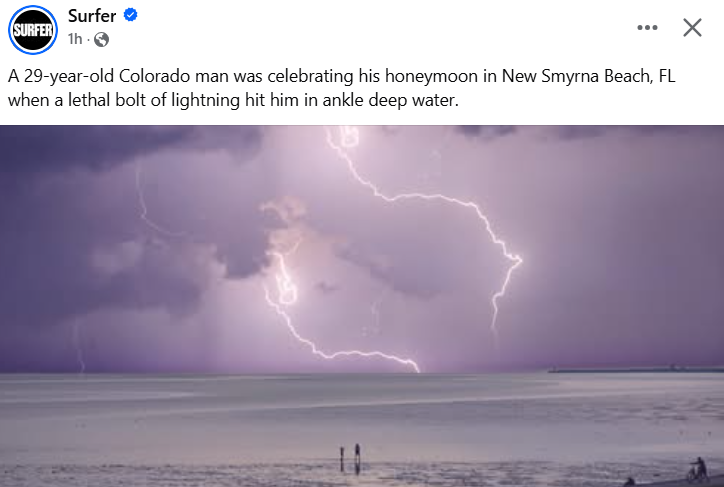Close the post with the X

[692, 28]
